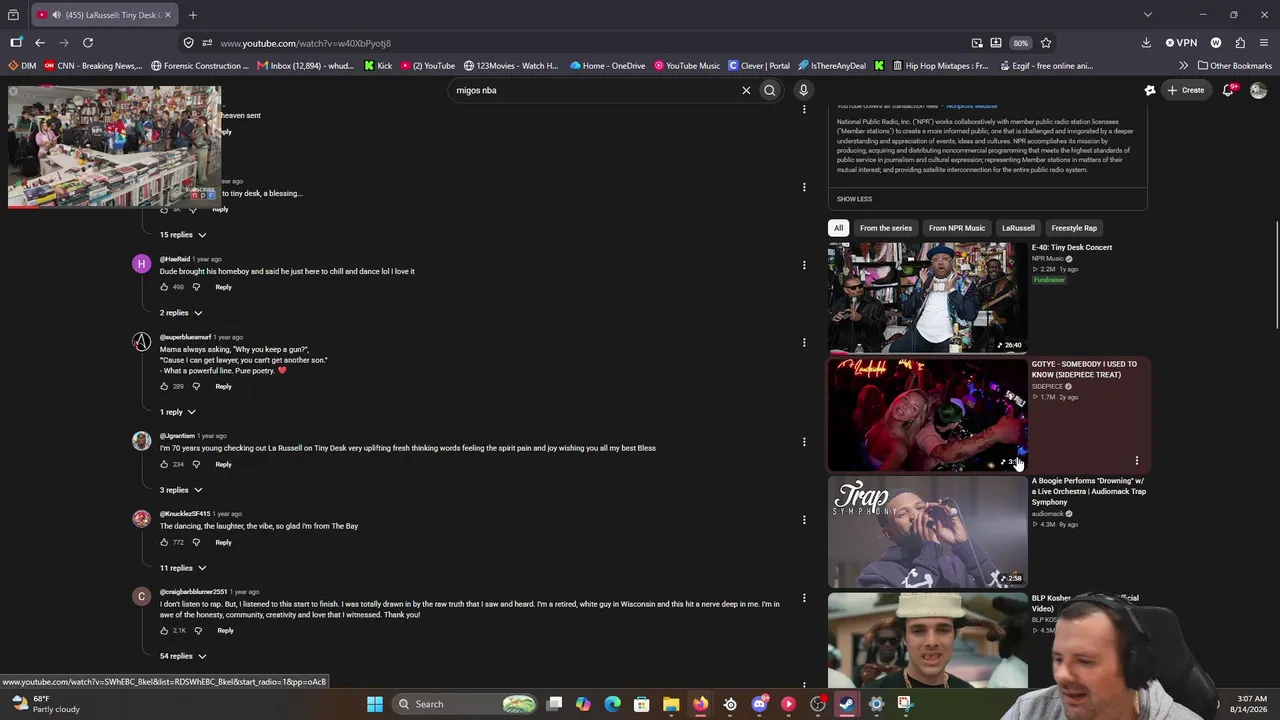The height and width of the screenshot is (720, 1280).
Task: Open Steam from the taskbar
Action: tap(847, 704)
